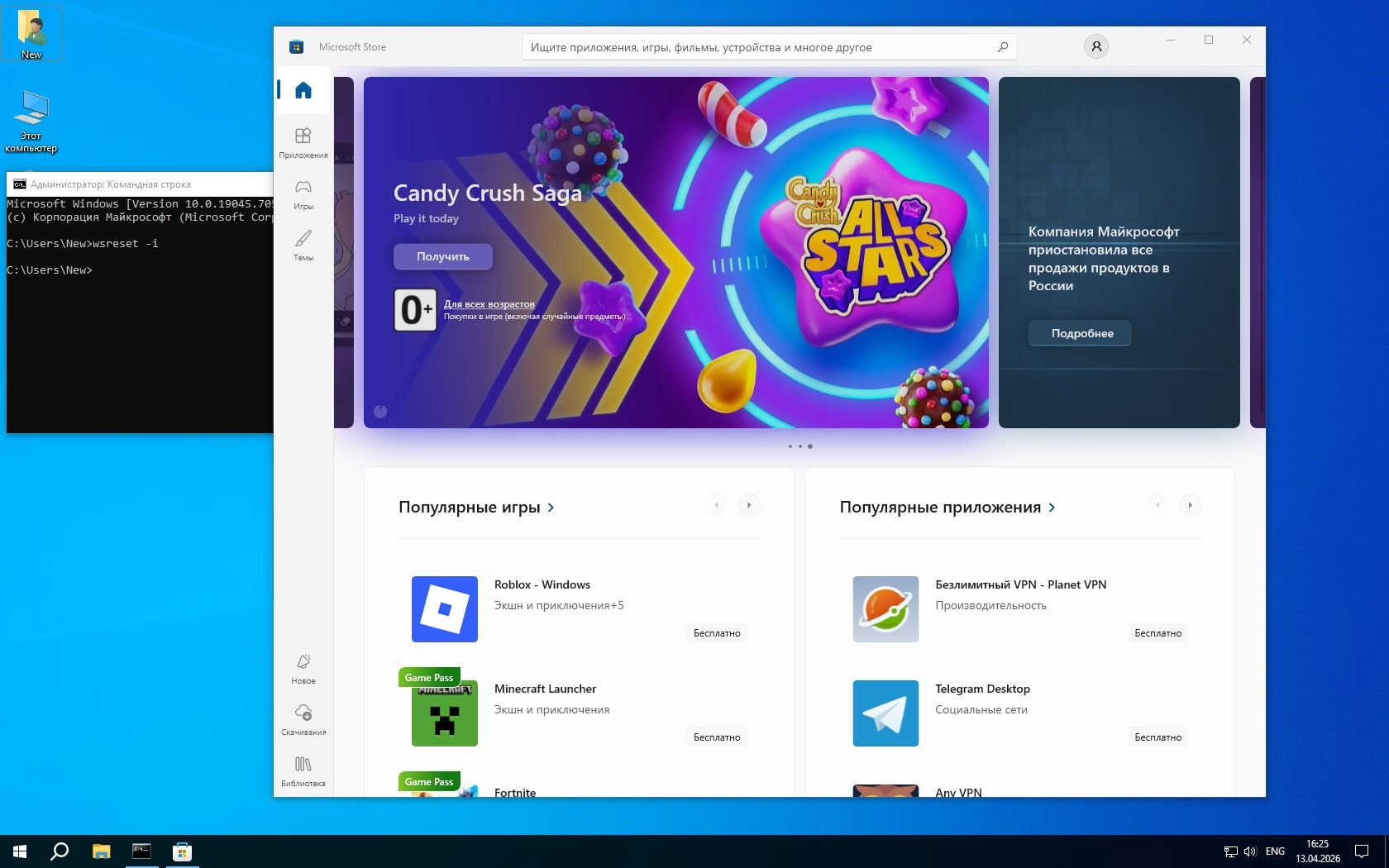This screenshot has width=1389, height=868.
Task: Click the user profile account icon
Action: [x=1095, y=47]
